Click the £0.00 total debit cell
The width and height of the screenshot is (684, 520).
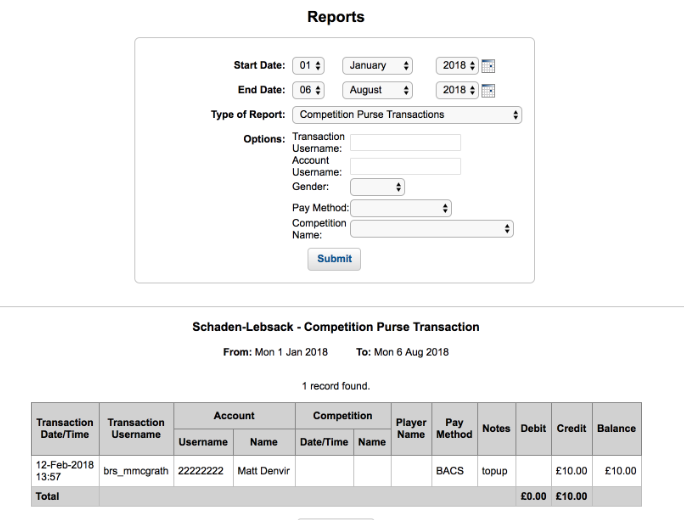pos(534,496)
